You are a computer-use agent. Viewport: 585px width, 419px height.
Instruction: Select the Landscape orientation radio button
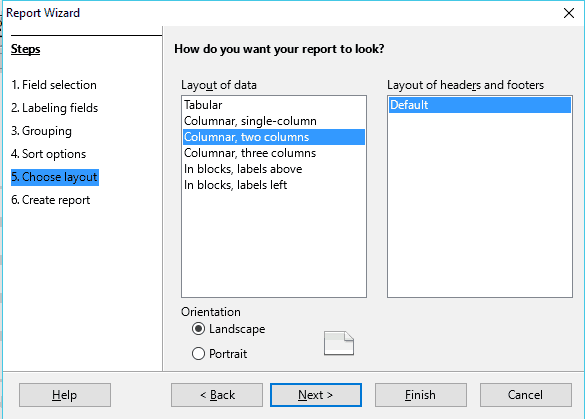click(198, 329)
